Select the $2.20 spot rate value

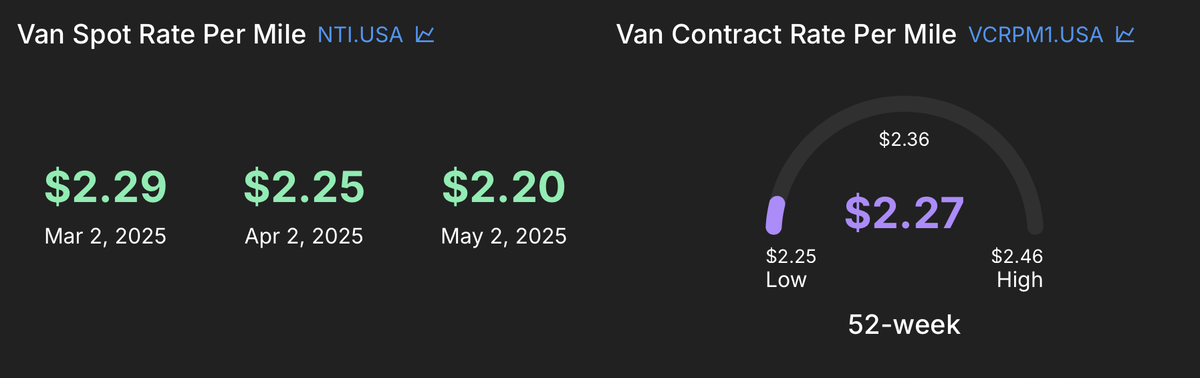[x=504, y=188]
